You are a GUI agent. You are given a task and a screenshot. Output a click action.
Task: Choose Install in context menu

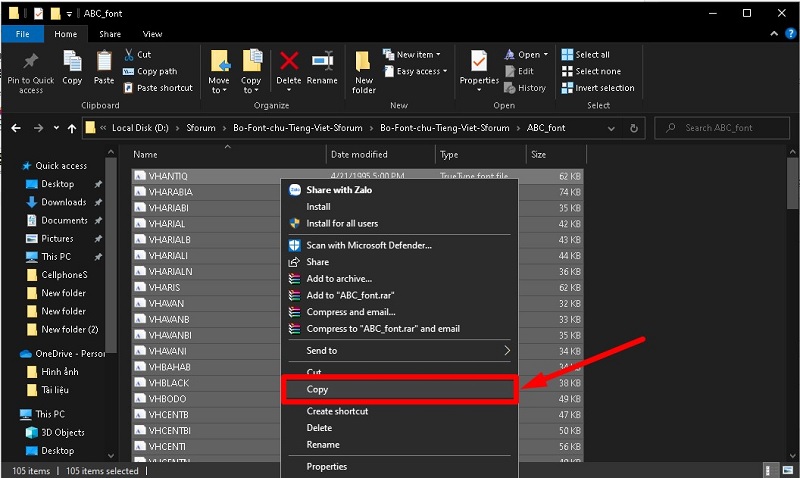(399, 207)
